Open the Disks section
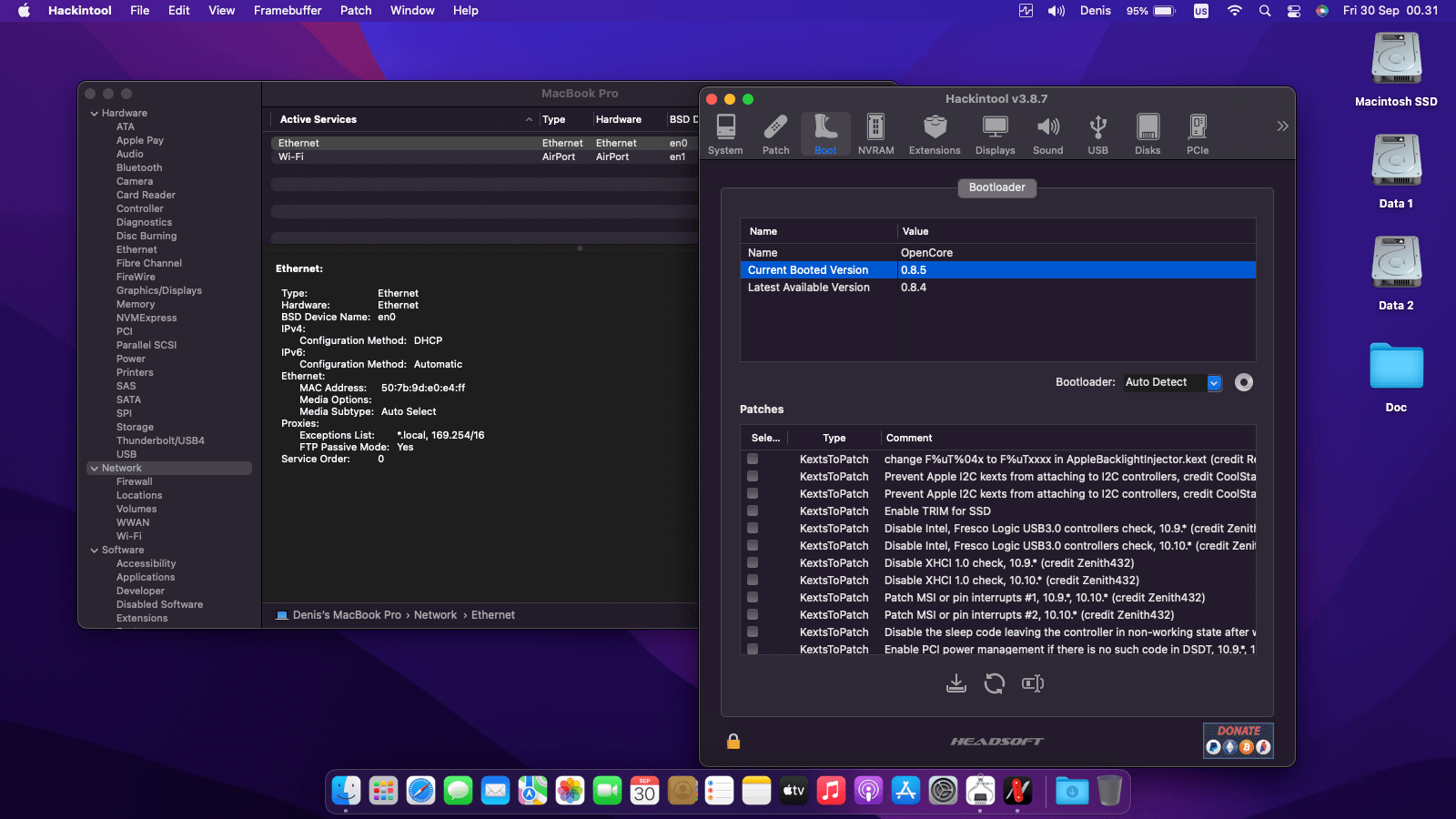 point(1148,135)
